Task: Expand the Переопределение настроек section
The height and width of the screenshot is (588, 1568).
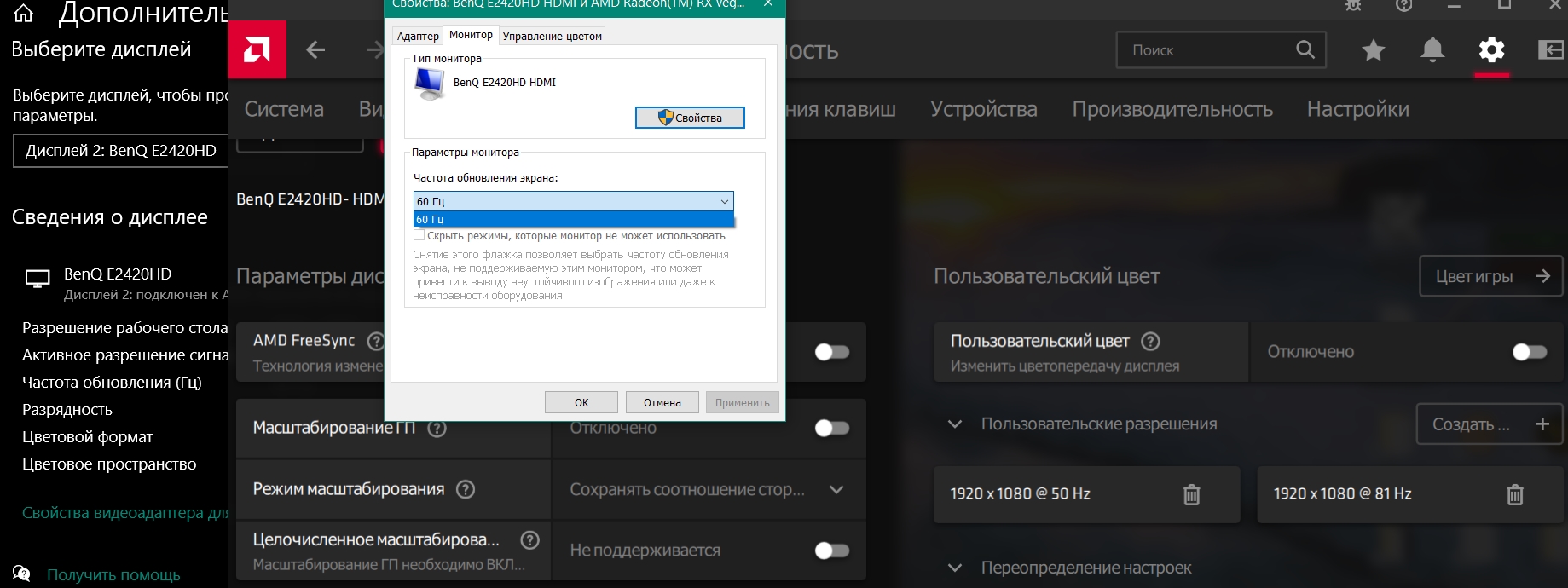Action: (955, 568)
